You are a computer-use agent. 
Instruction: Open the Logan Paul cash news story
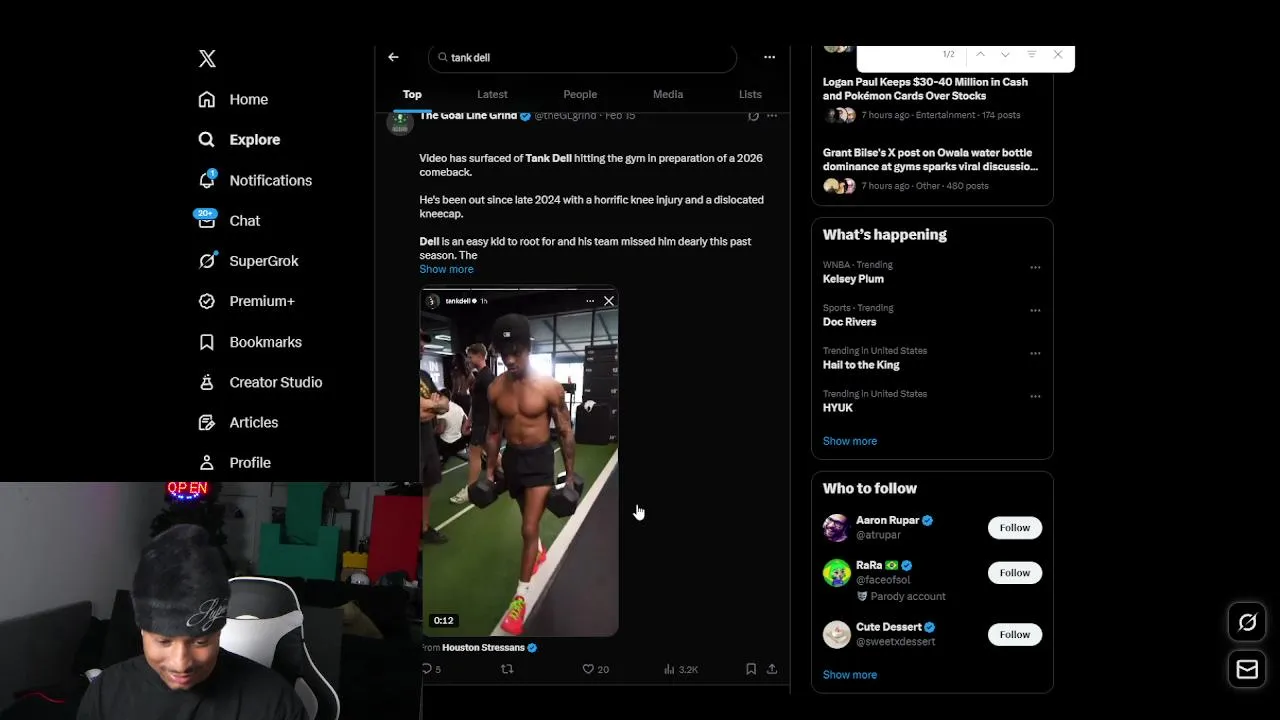(925, 89)
